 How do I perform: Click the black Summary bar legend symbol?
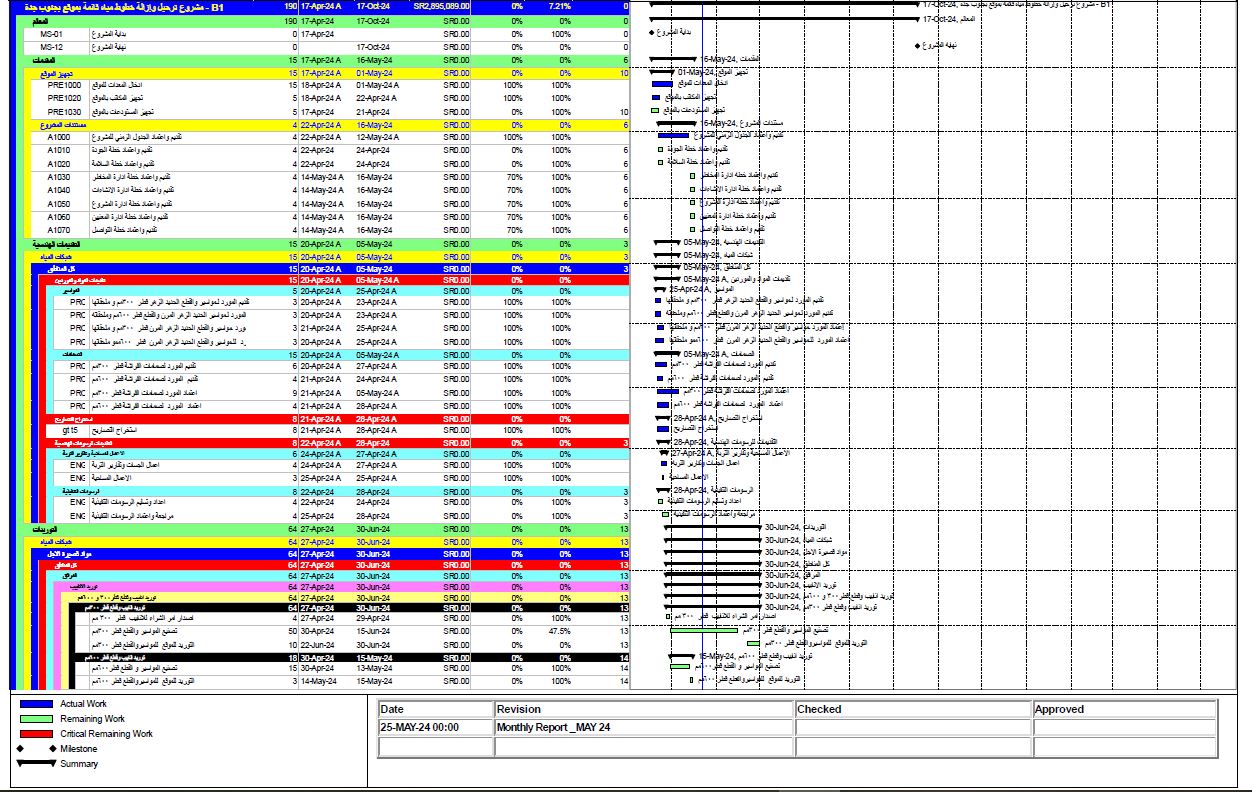pyautogui.click(x=36, y=764)
